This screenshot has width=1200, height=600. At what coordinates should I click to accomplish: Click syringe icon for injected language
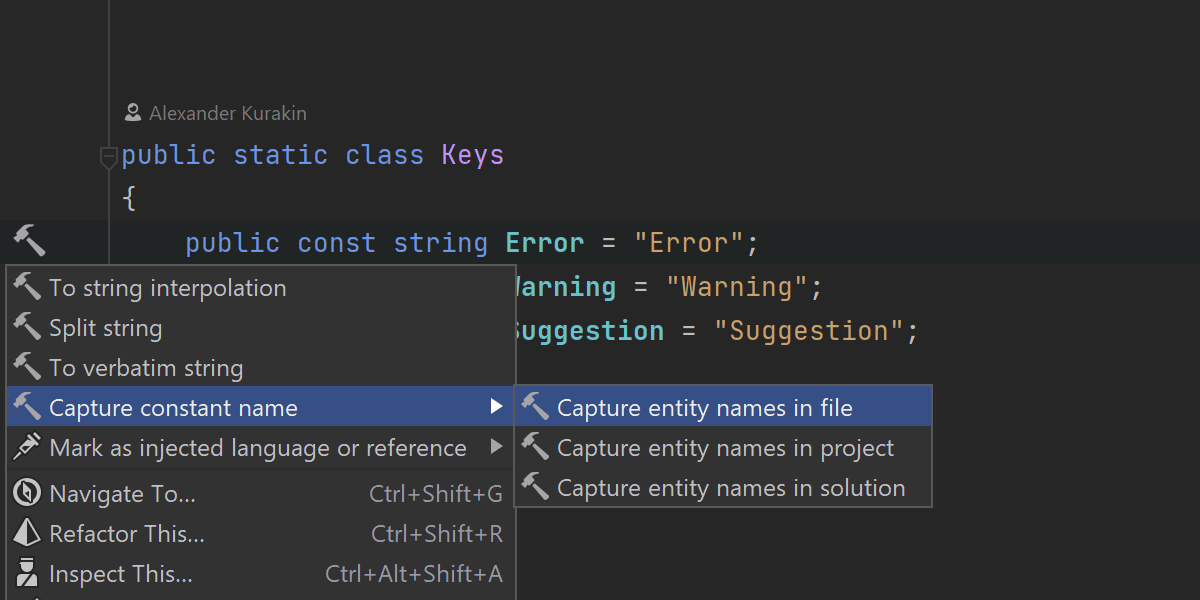(27, 448)
